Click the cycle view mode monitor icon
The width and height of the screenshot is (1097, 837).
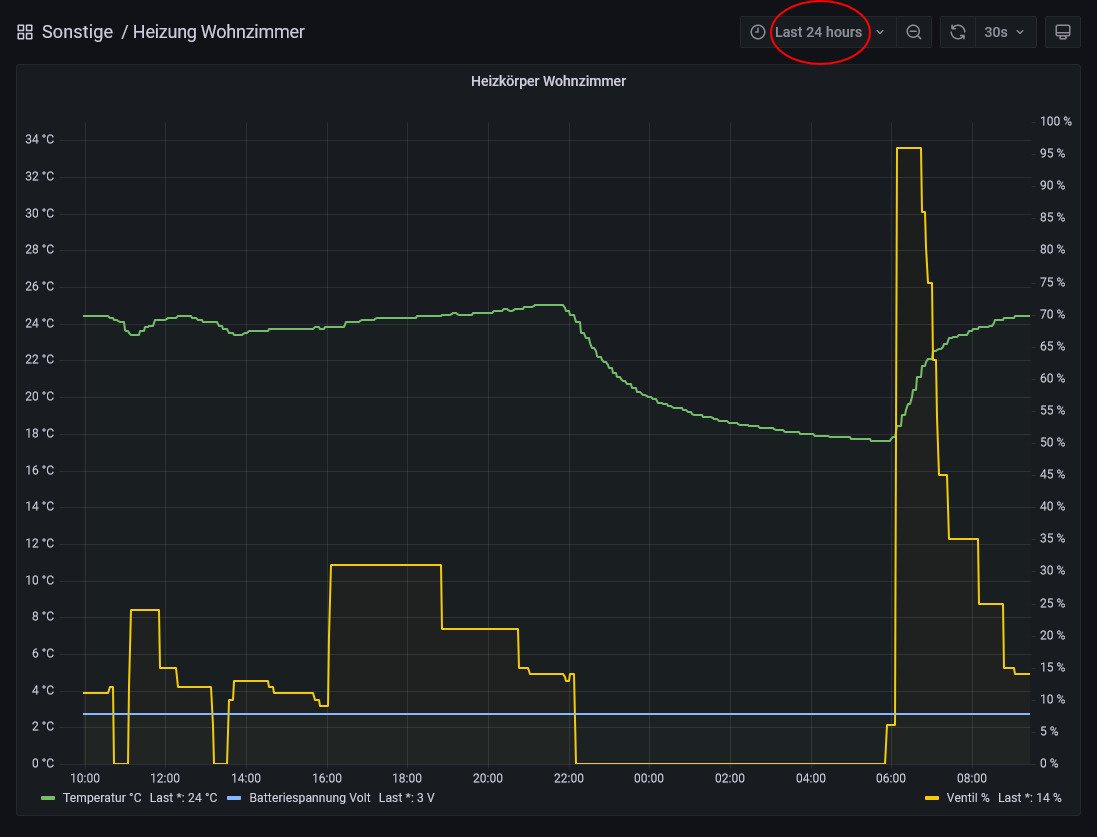(x=1063, y=32)
